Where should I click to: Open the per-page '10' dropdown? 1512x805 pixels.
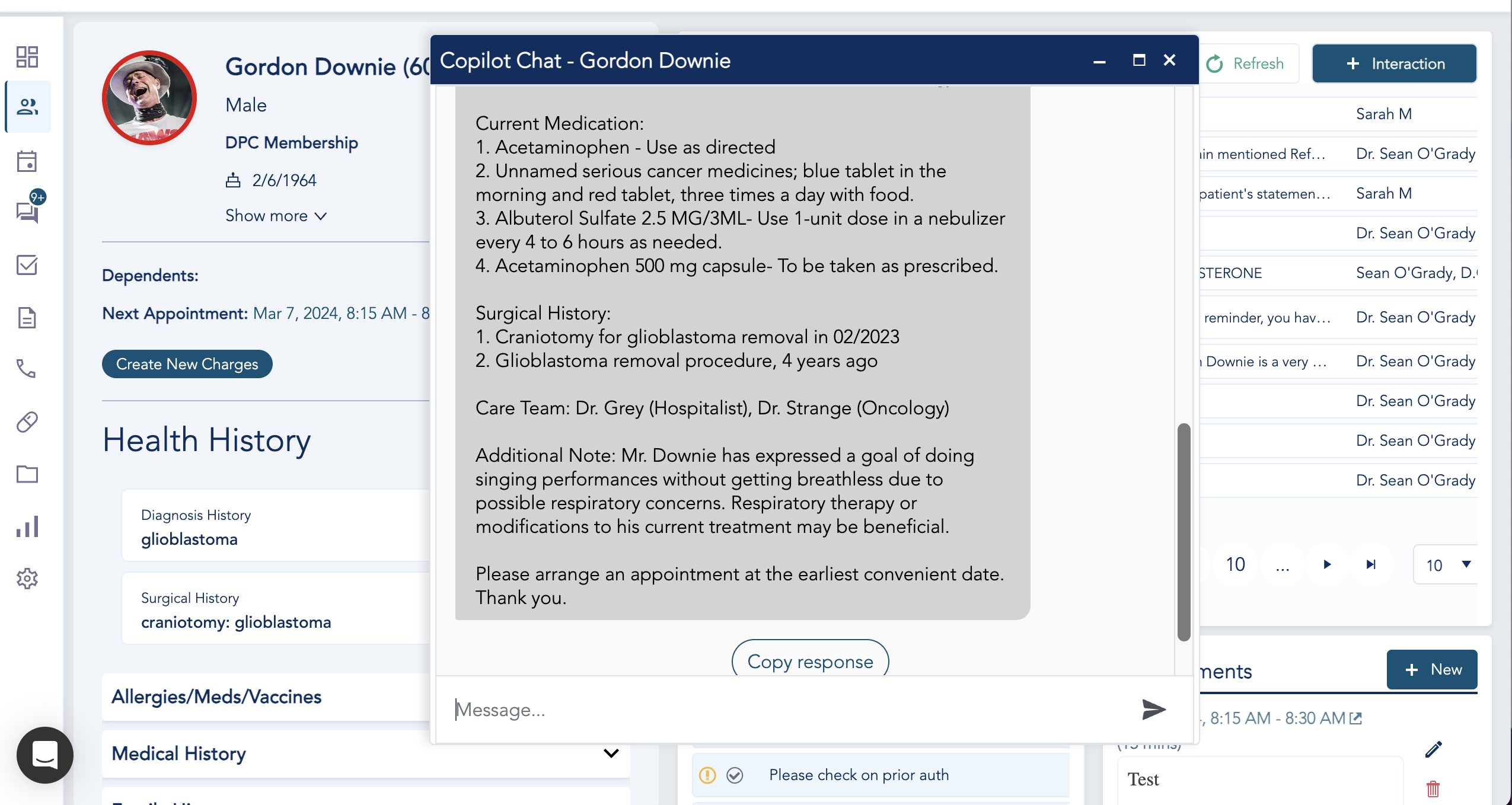[1447, 565]
